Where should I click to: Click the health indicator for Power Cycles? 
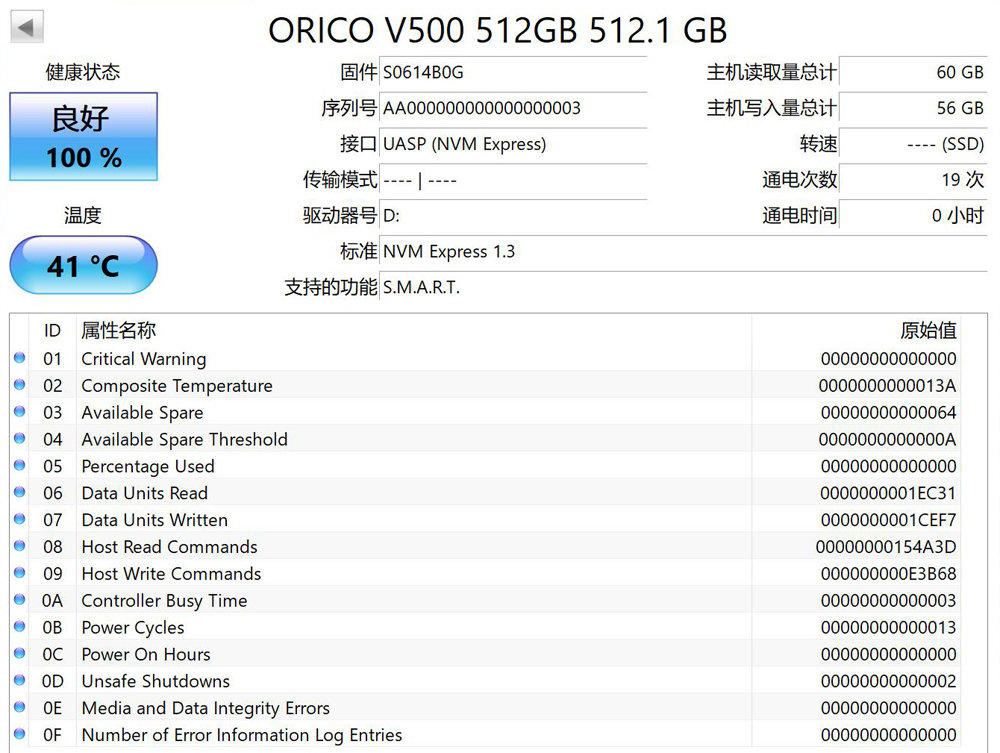(21, 628)
